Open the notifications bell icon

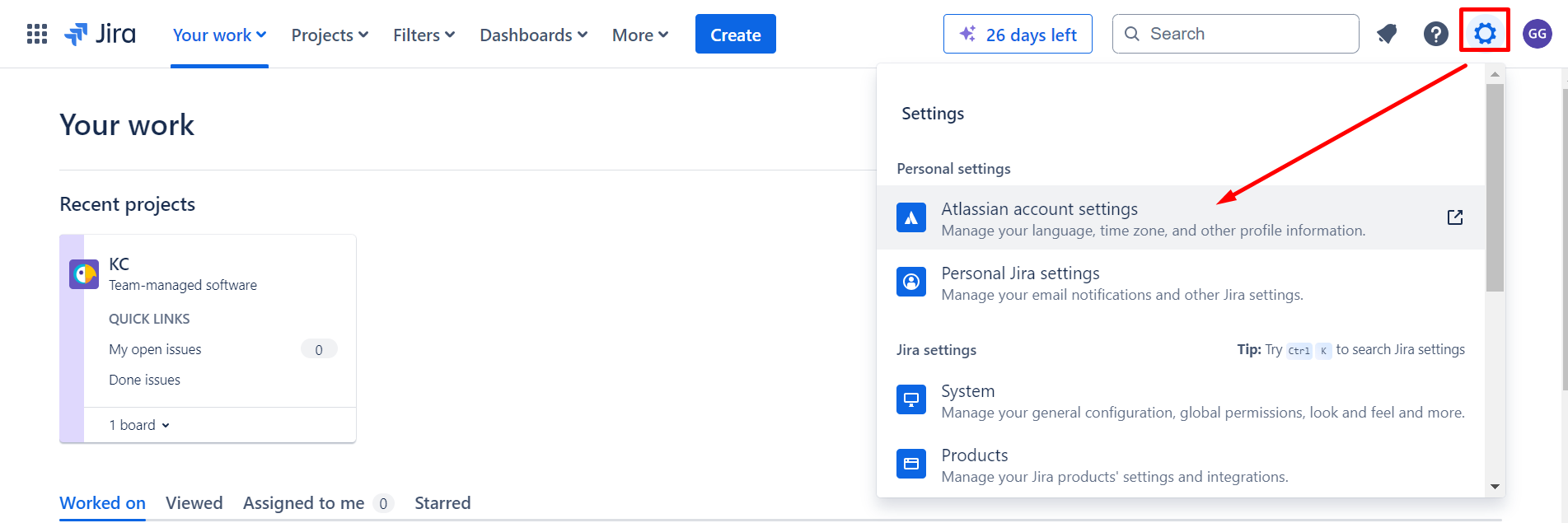click(1387, 34)
